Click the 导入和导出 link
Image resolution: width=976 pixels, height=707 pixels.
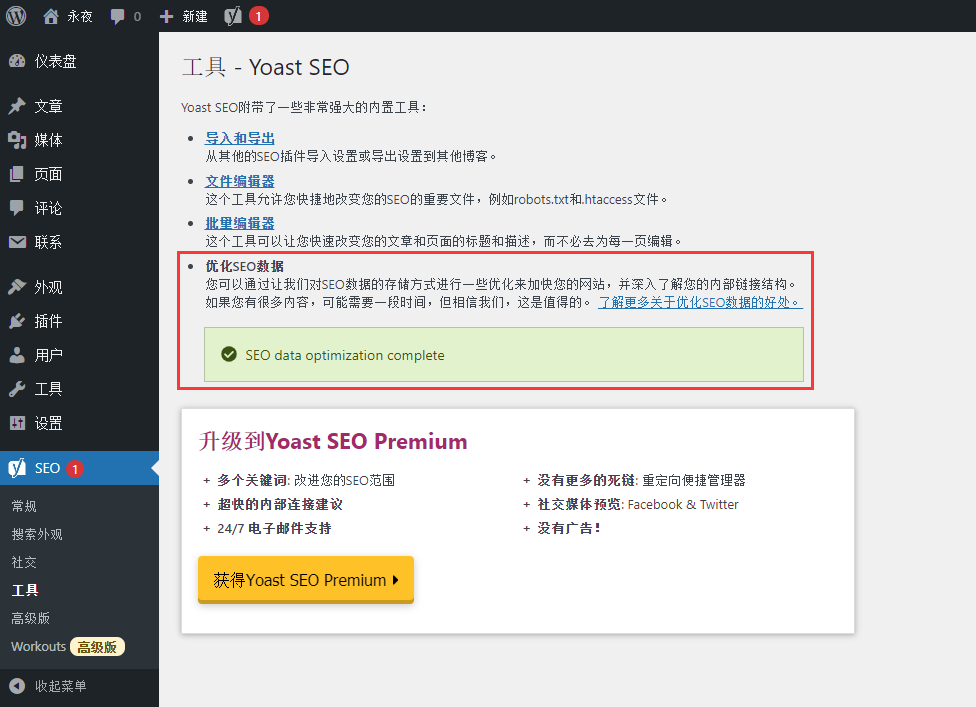point(240,138)
